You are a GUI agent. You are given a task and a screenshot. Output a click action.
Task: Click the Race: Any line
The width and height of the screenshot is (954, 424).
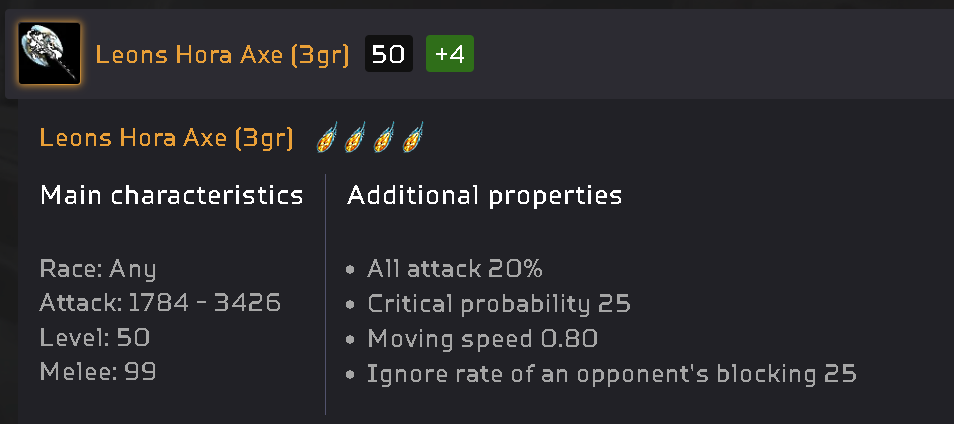click(x=98, y=269)
